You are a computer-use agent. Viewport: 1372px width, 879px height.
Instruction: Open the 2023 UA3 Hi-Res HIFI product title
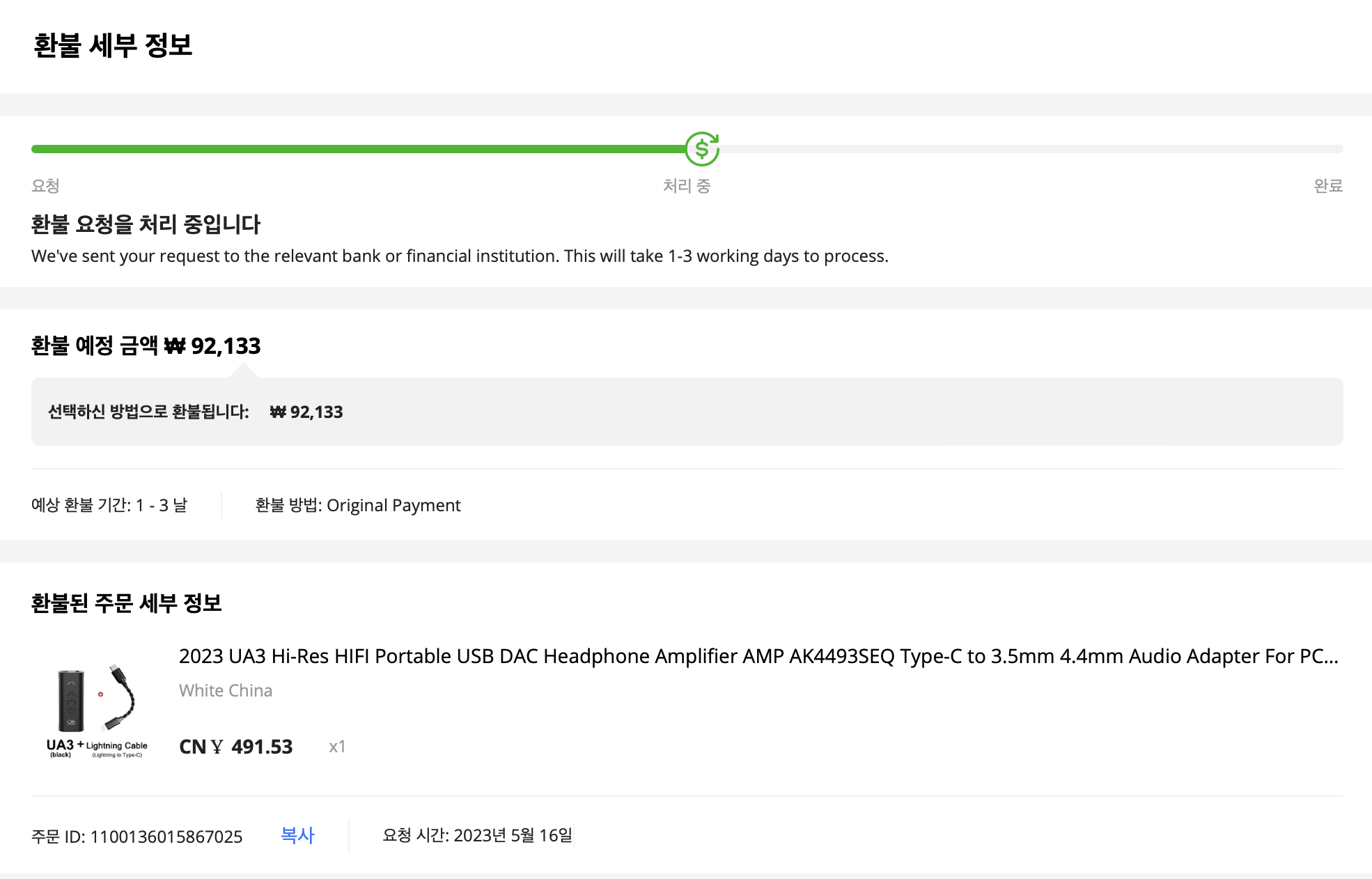coord(758,656)
